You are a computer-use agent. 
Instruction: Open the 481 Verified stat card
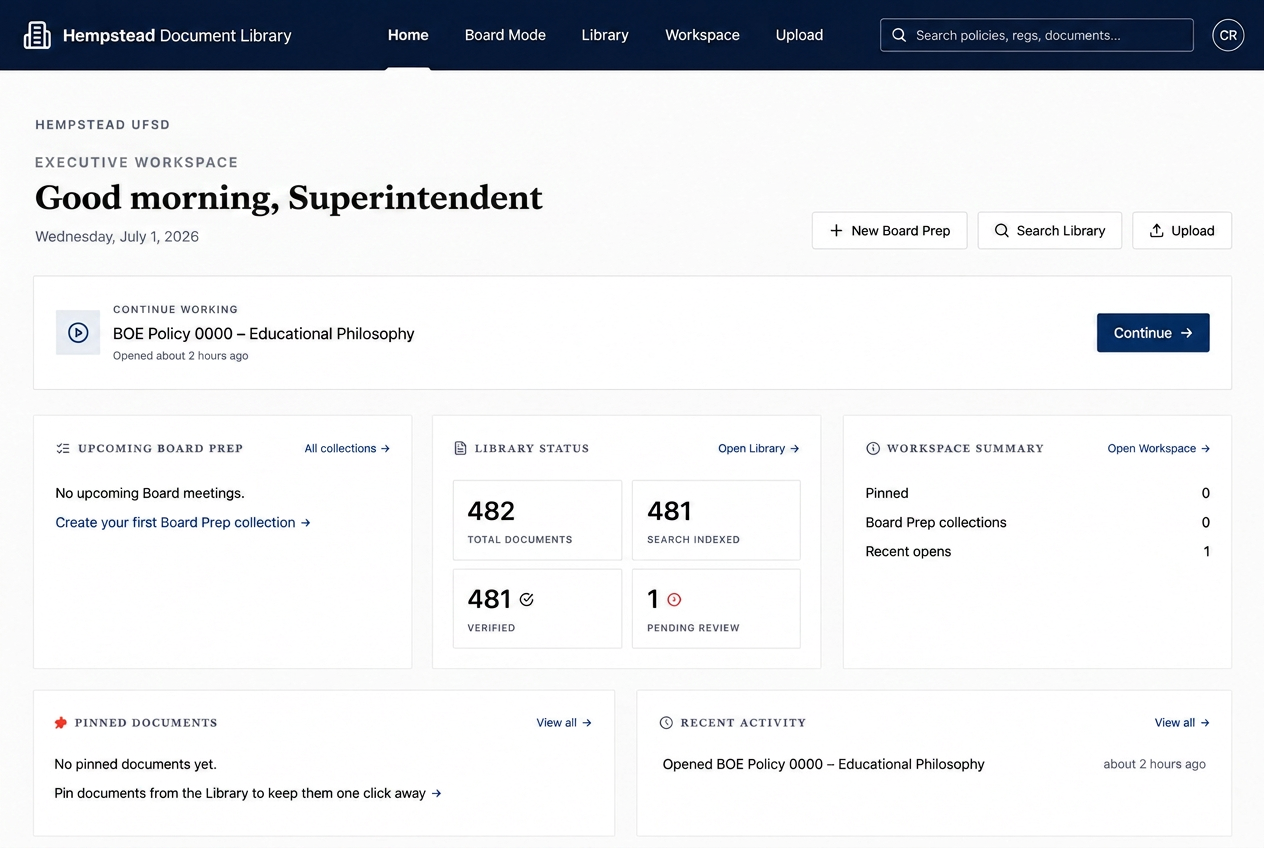(537, 609)
